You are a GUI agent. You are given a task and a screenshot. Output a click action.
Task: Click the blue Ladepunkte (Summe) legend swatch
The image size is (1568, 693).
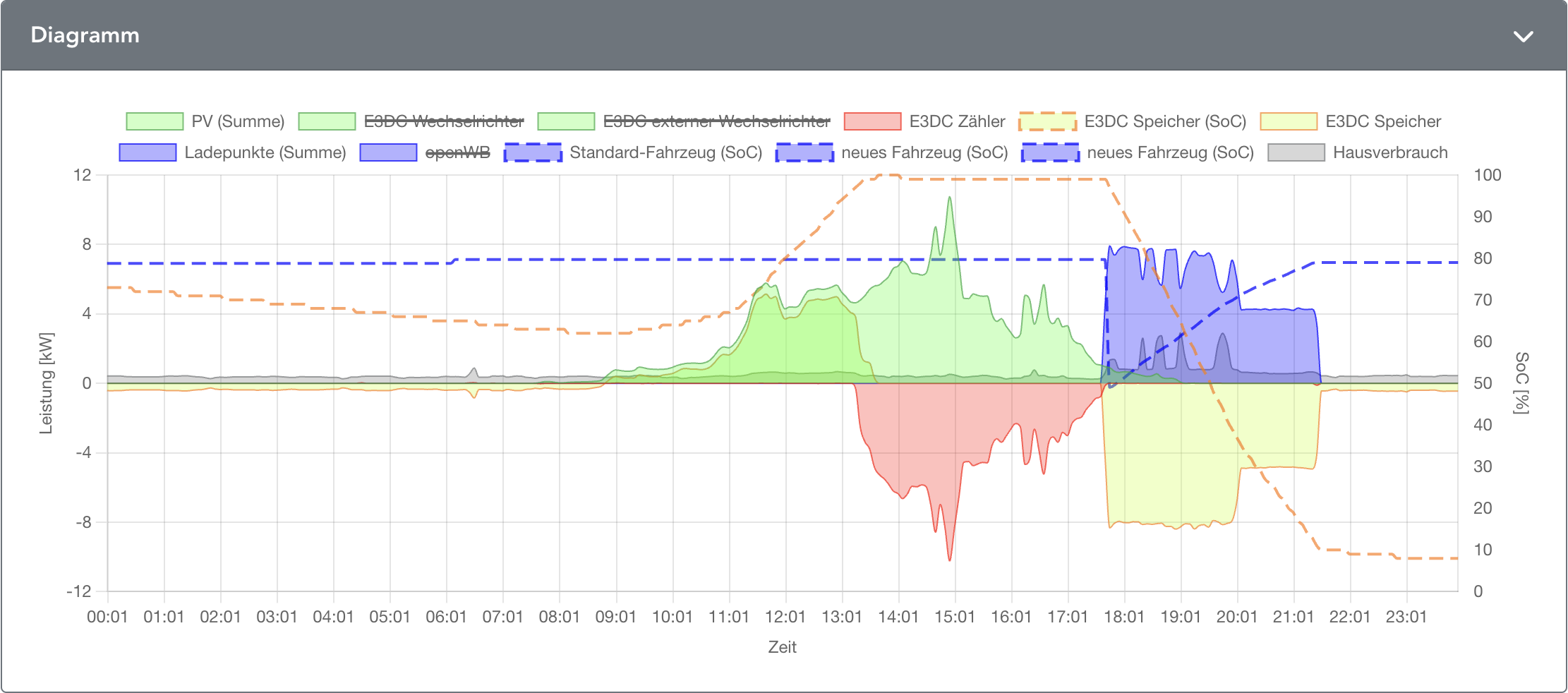pos(147,152)
